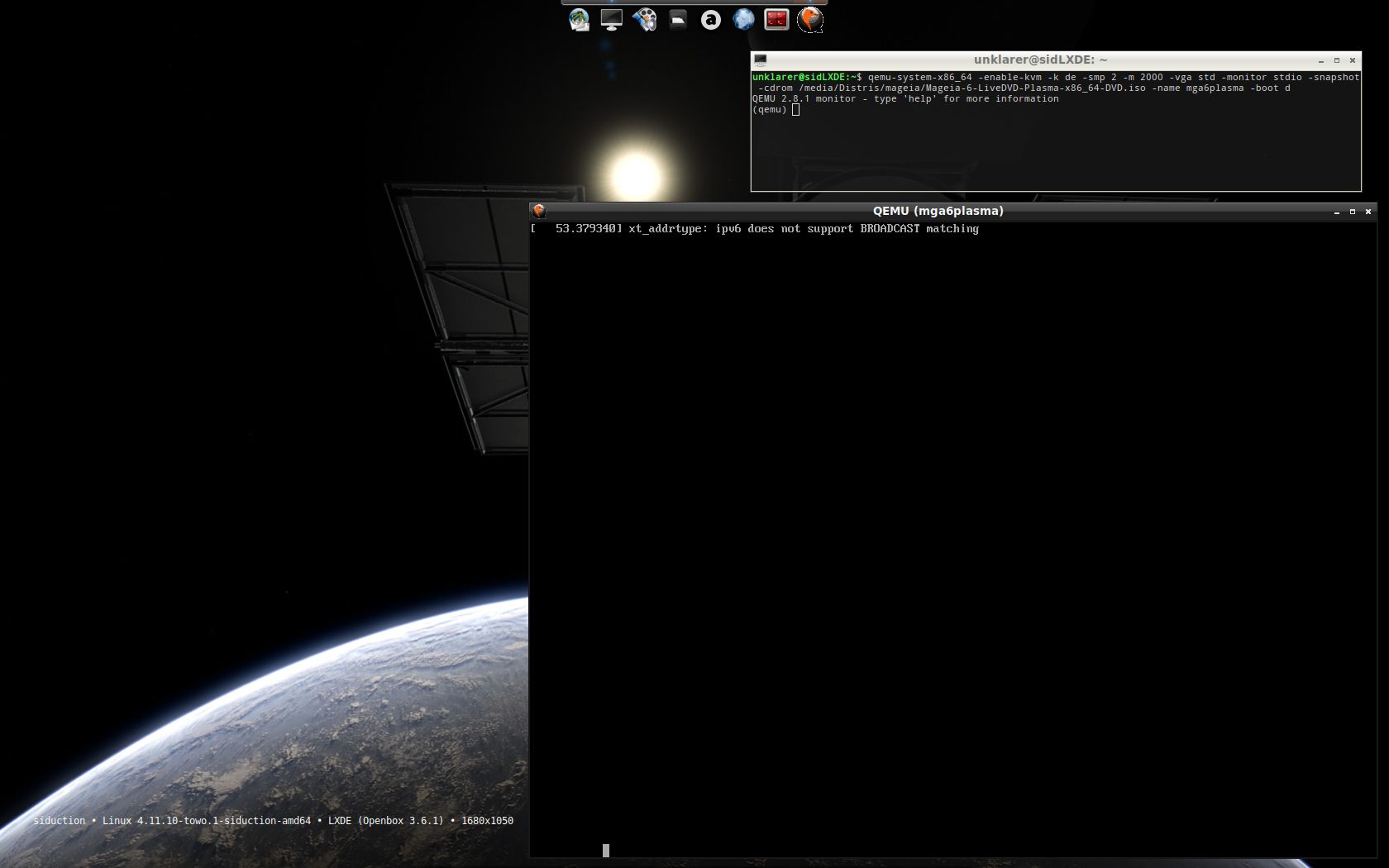Launch the red terminal multiplexer icon in dock

[x=776, y=20]
